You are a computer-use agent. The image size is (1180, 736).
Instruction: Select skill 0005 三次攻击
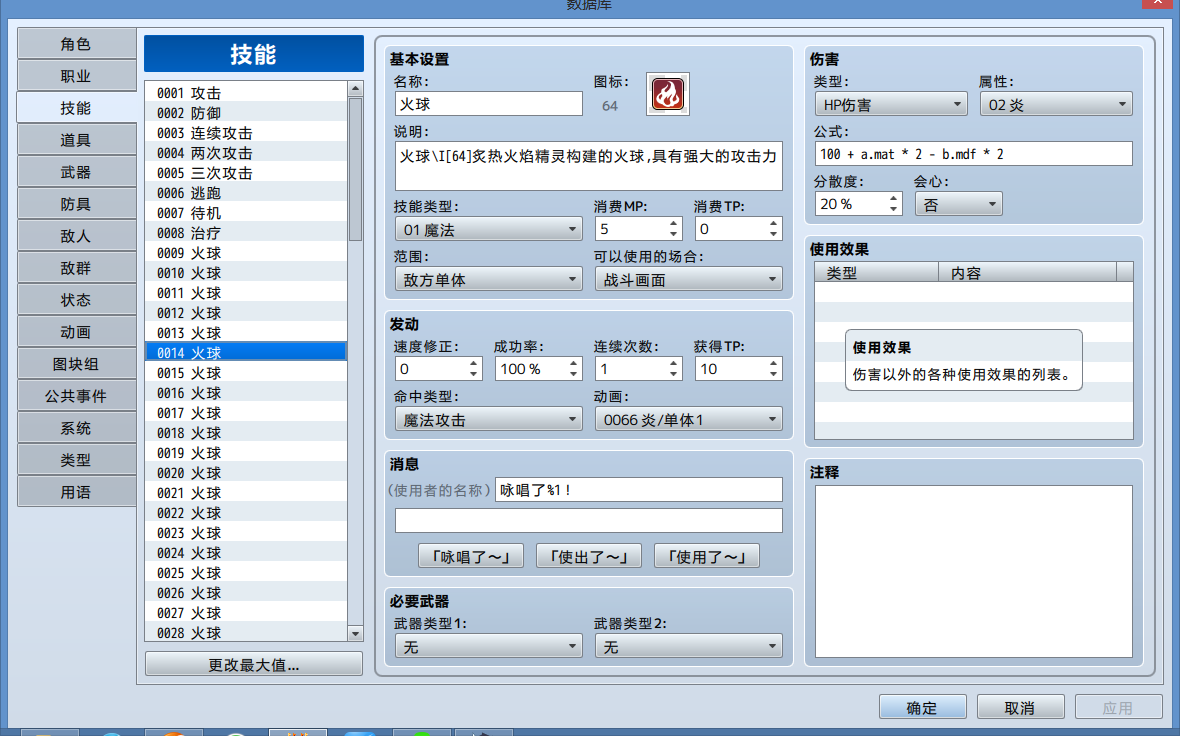coord(246,172)
